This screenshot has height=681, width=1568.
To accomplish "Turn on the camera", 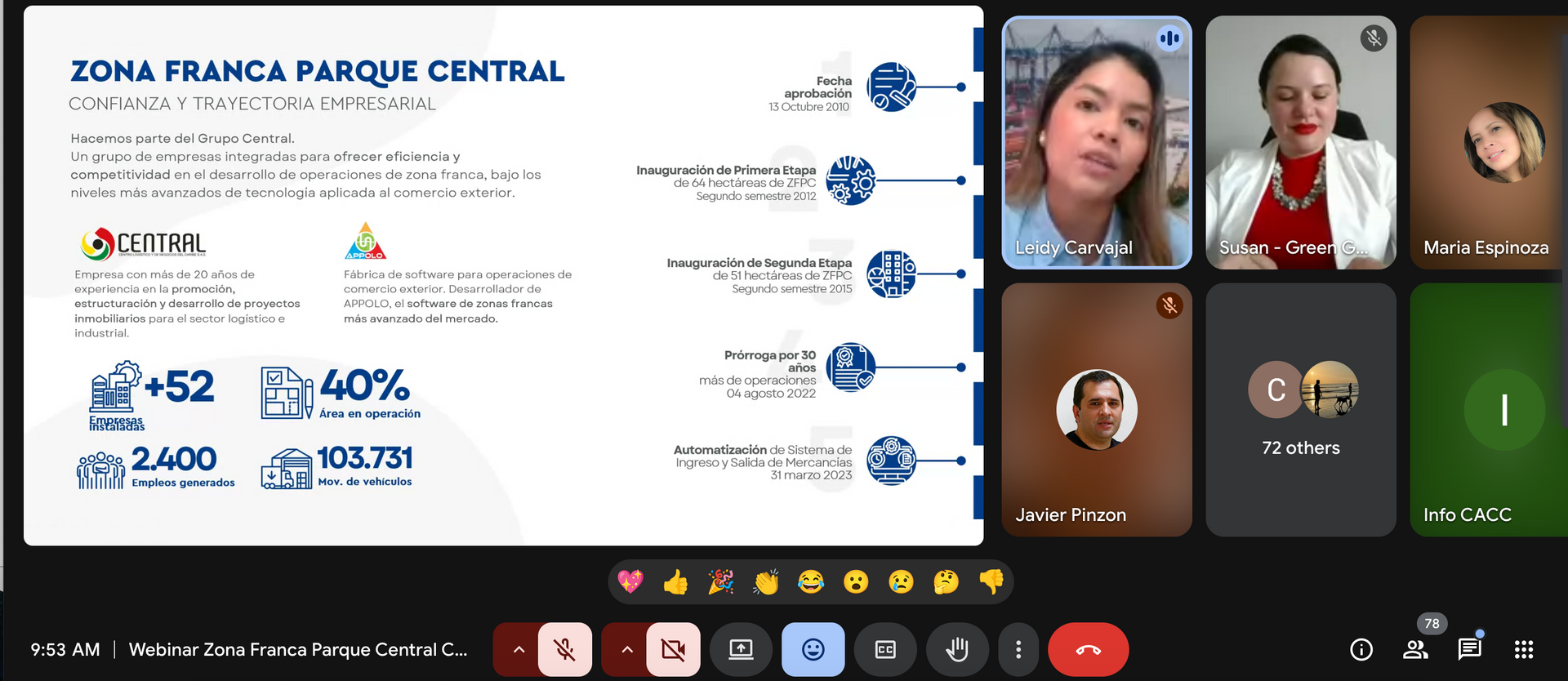I will 673,650.
